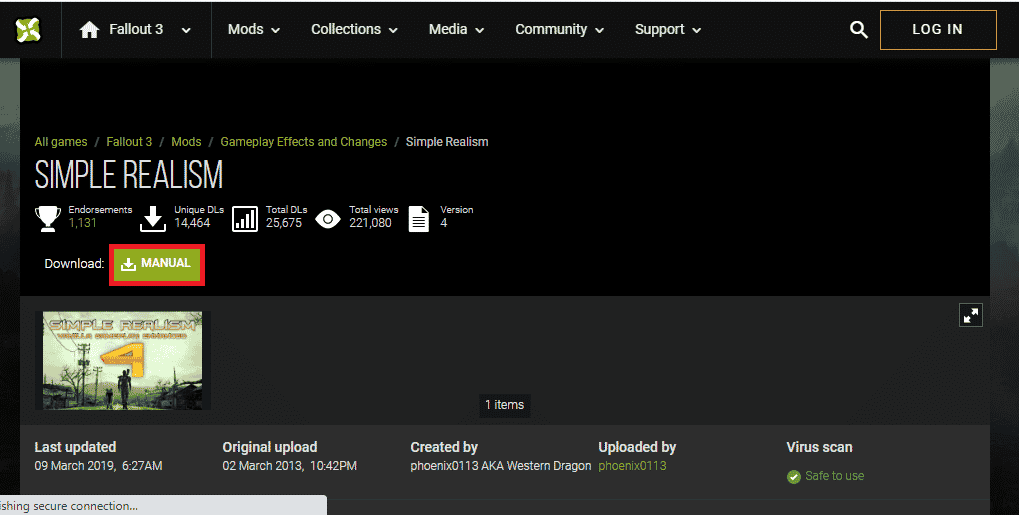Click creator phoenix0113 AKA Western Dragon text
1019x515 pixels.
[501, 466]
